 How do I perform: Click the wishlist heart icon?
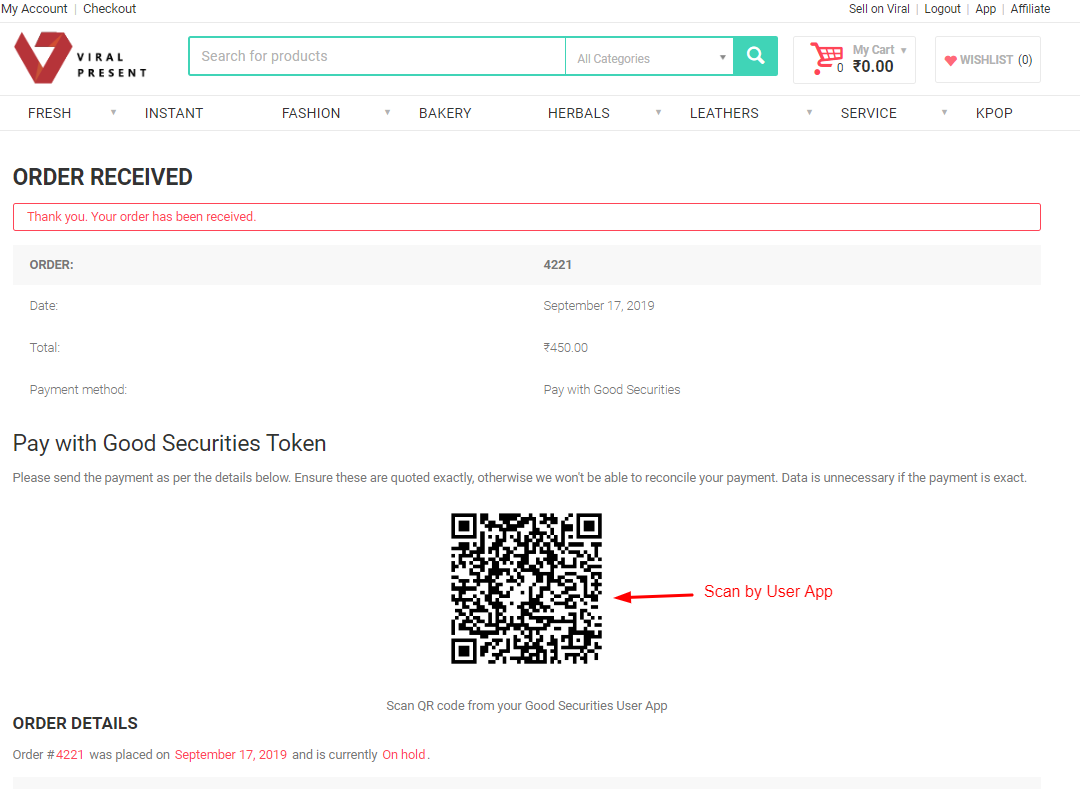(951, 60)
